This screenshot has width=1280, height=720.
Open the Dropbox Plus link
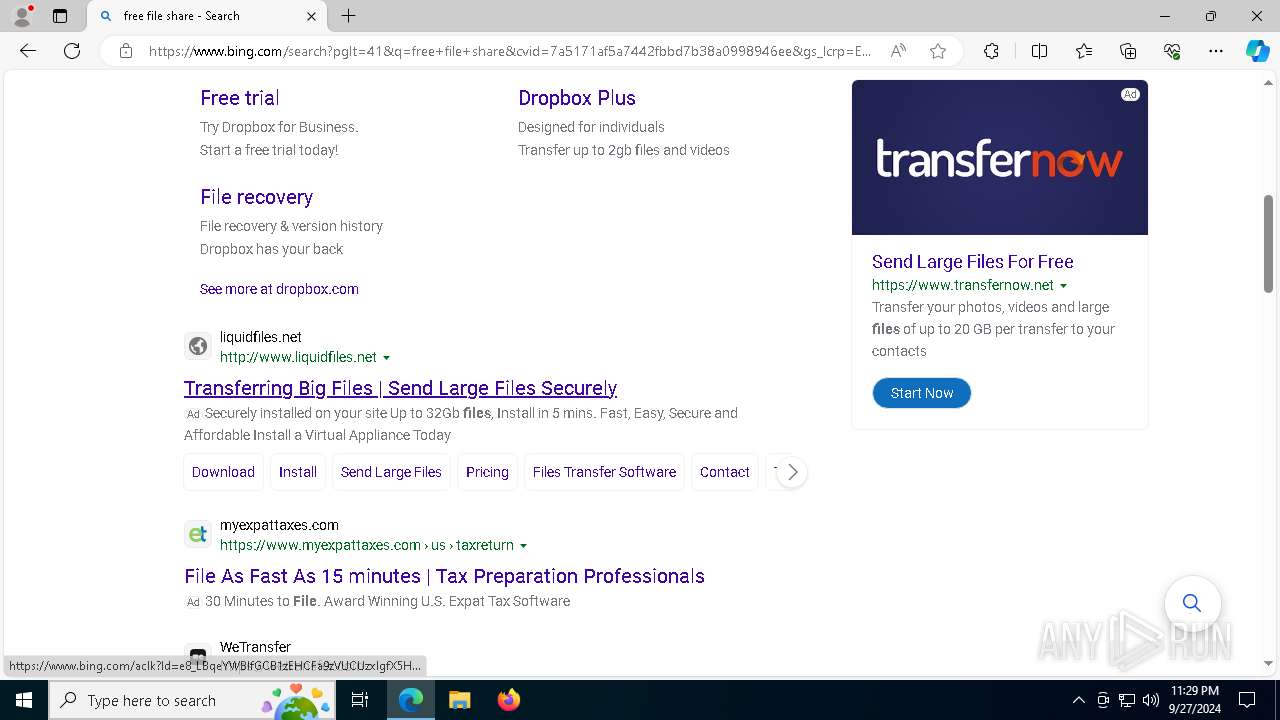pyautogui.click(x=577, y=98)
